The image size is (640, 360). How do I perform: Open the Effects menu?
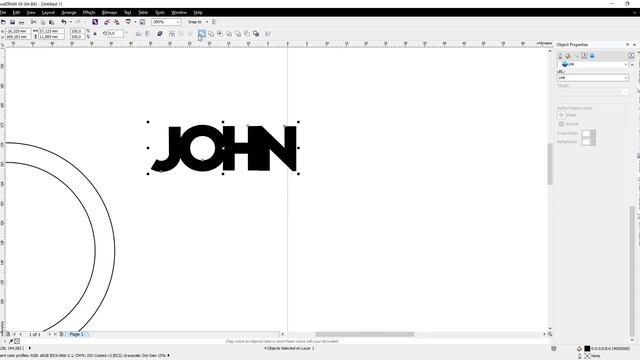pyautogui.click(x=89, y=13)
